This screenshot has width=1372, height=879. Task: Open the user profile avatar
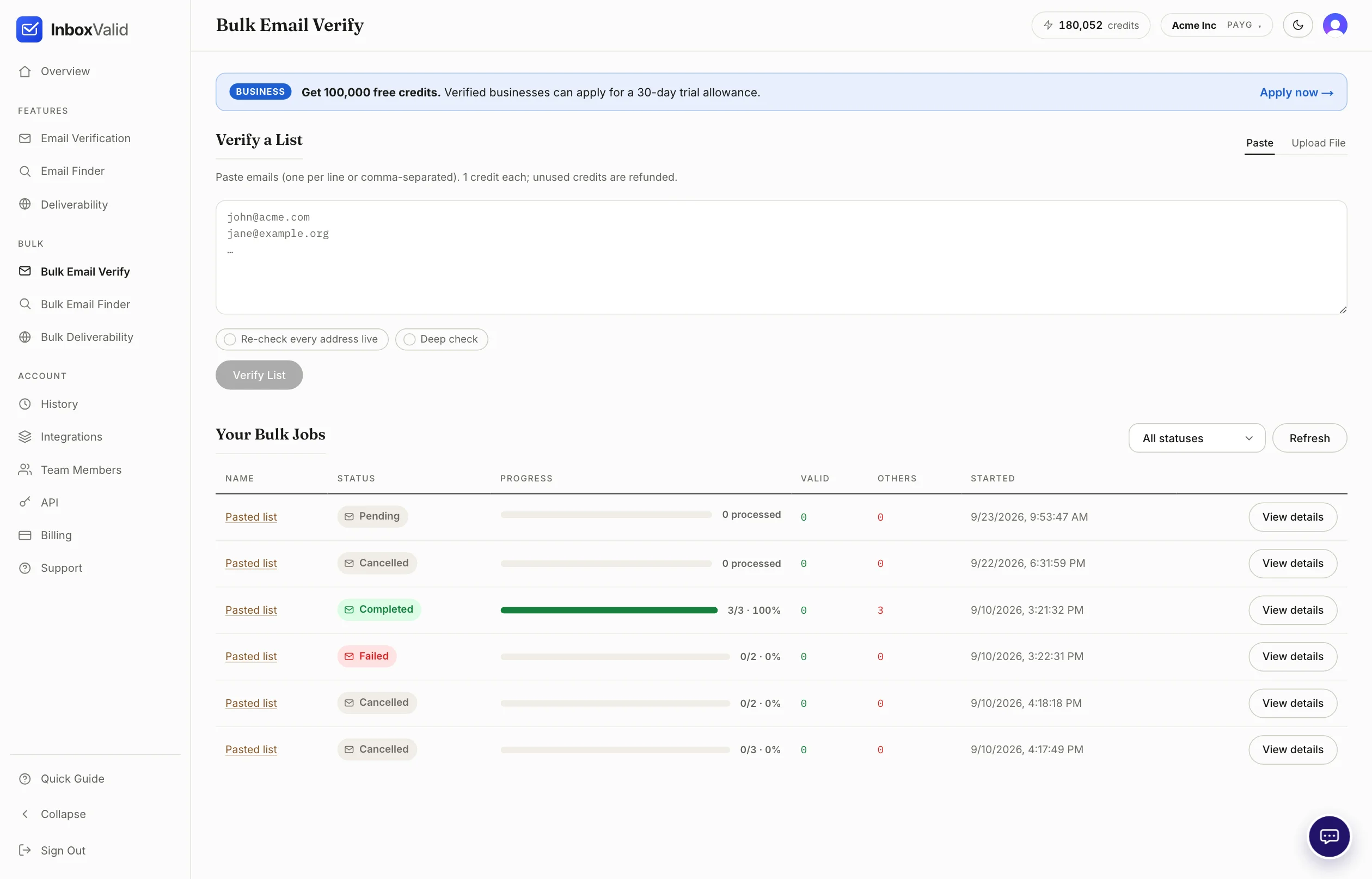click(x=1335, y=25)
